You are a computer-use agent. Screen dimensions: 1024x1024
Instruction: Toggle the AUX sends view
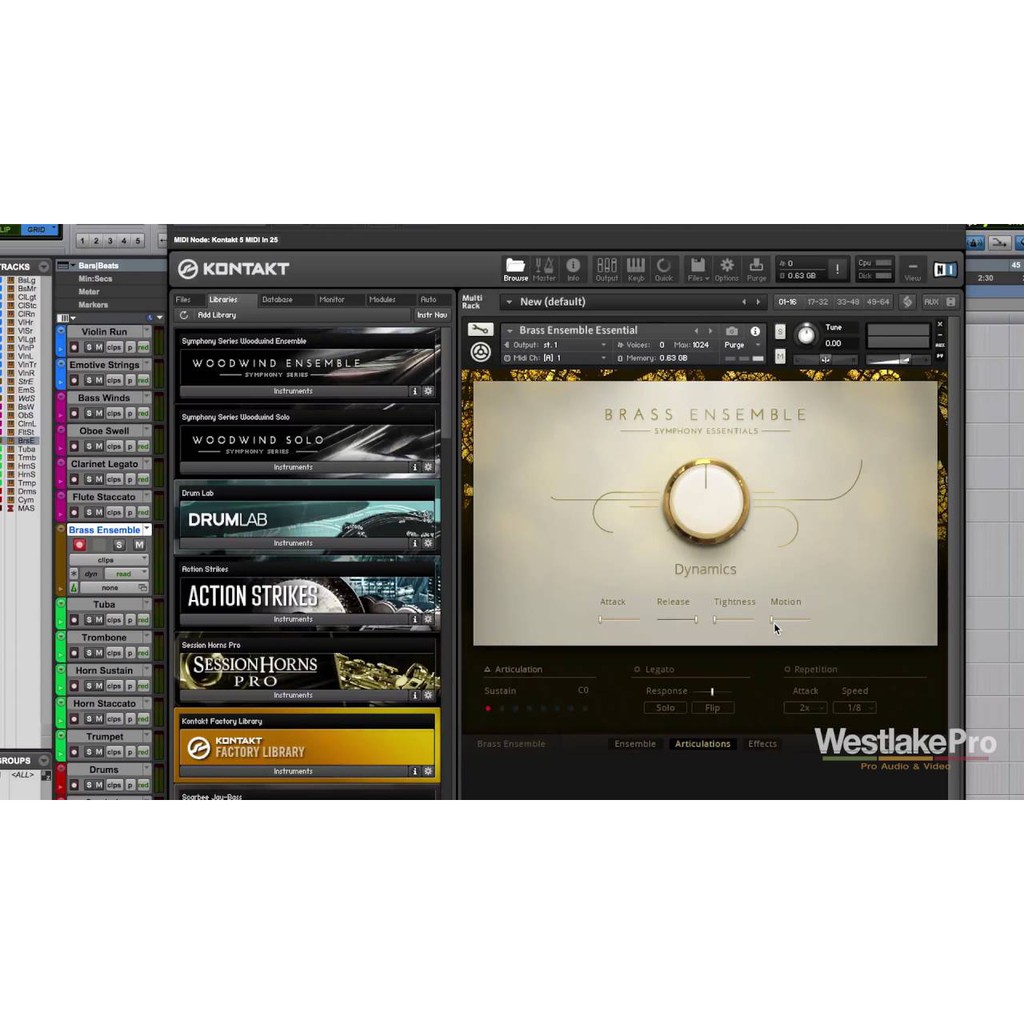click(x=931, y=302)
